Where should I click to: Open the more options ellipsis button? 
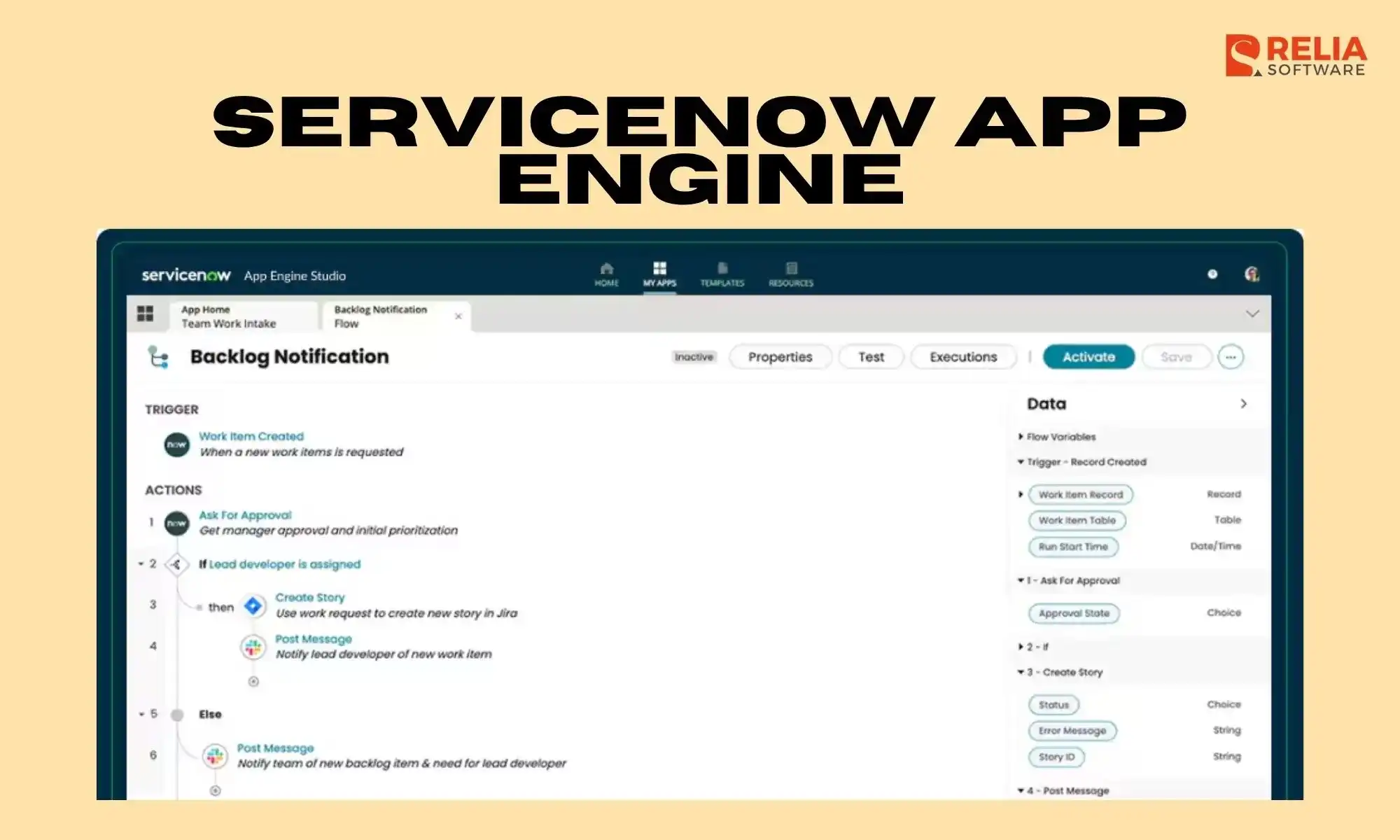[x=1231, y=357]
